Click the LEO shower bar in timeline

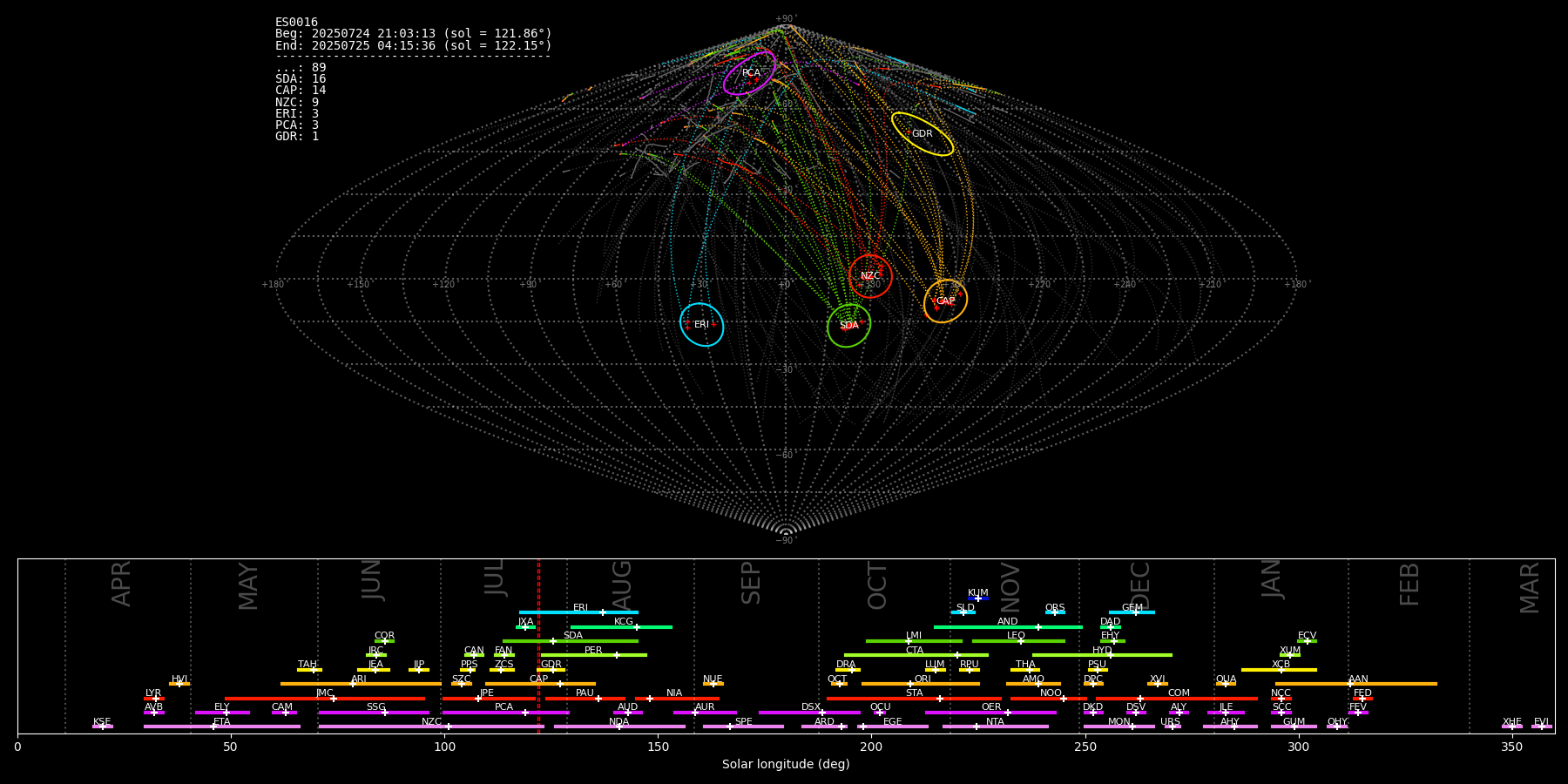click(x=1018, y=641)
